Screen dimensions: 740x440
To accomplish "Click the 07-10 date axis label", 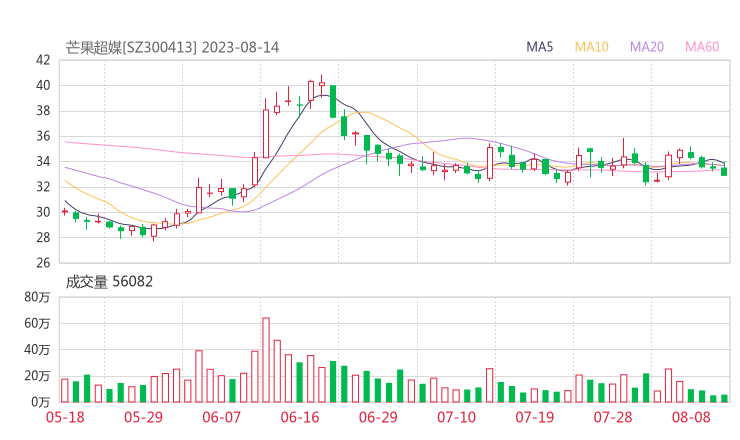I will coord(456,417).
